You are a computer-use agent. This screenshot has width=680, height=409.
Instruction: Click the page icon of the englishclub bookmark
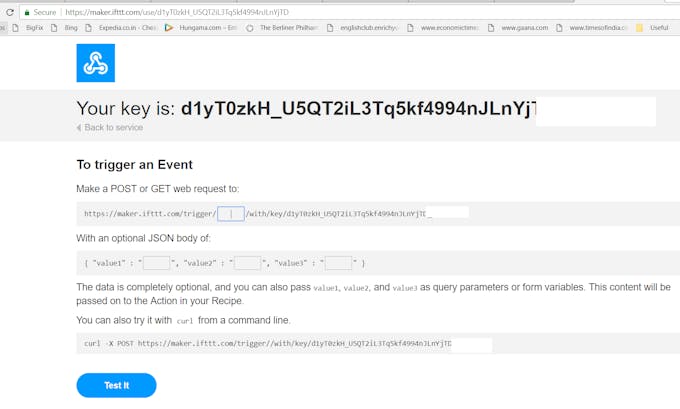330,28
